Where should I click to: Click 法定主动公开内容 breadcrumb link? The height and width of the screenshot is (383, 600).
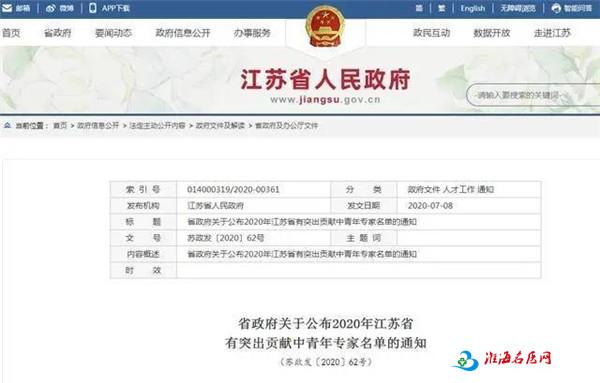pos(157,125)
